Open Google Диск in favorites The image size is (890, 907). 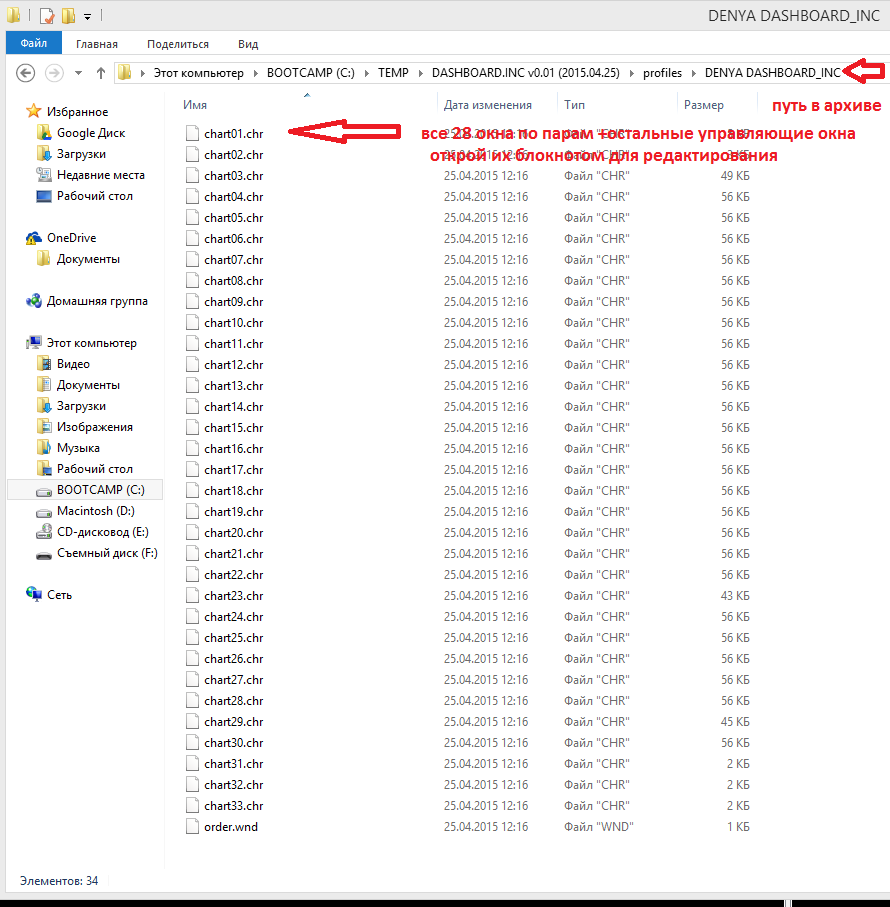[x=91, y=133]
